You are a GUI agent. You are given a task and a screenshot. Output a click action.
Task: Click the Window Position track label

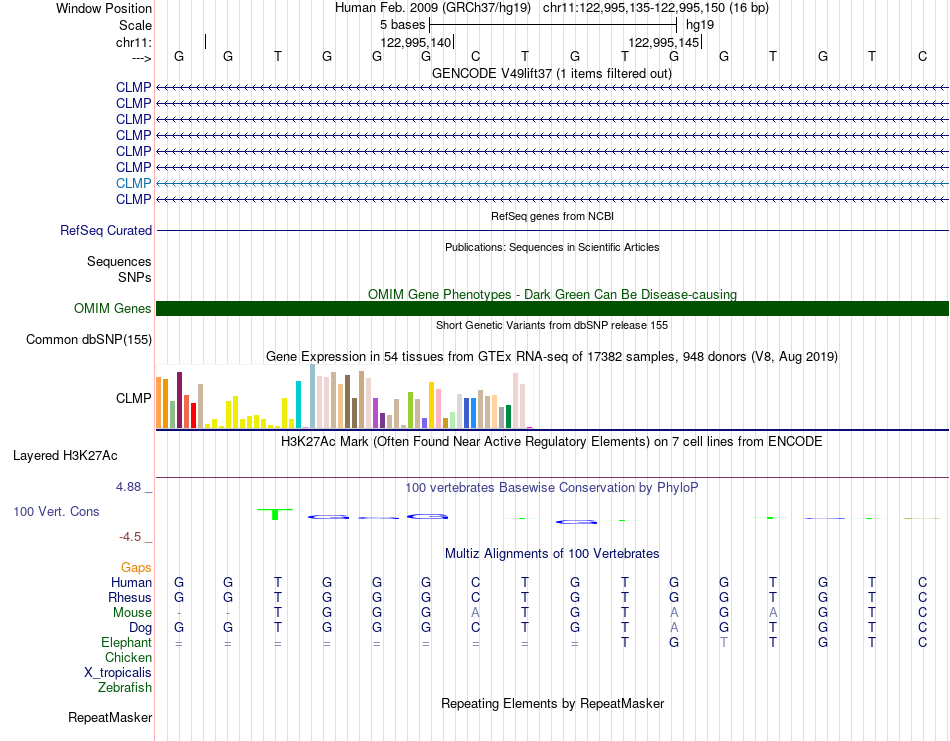[104, 8]
